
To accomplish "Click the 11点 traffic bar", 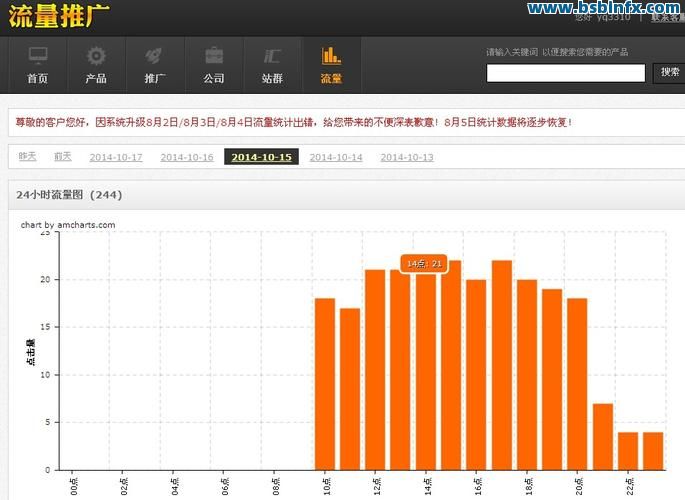I will [x=350, y=389].
